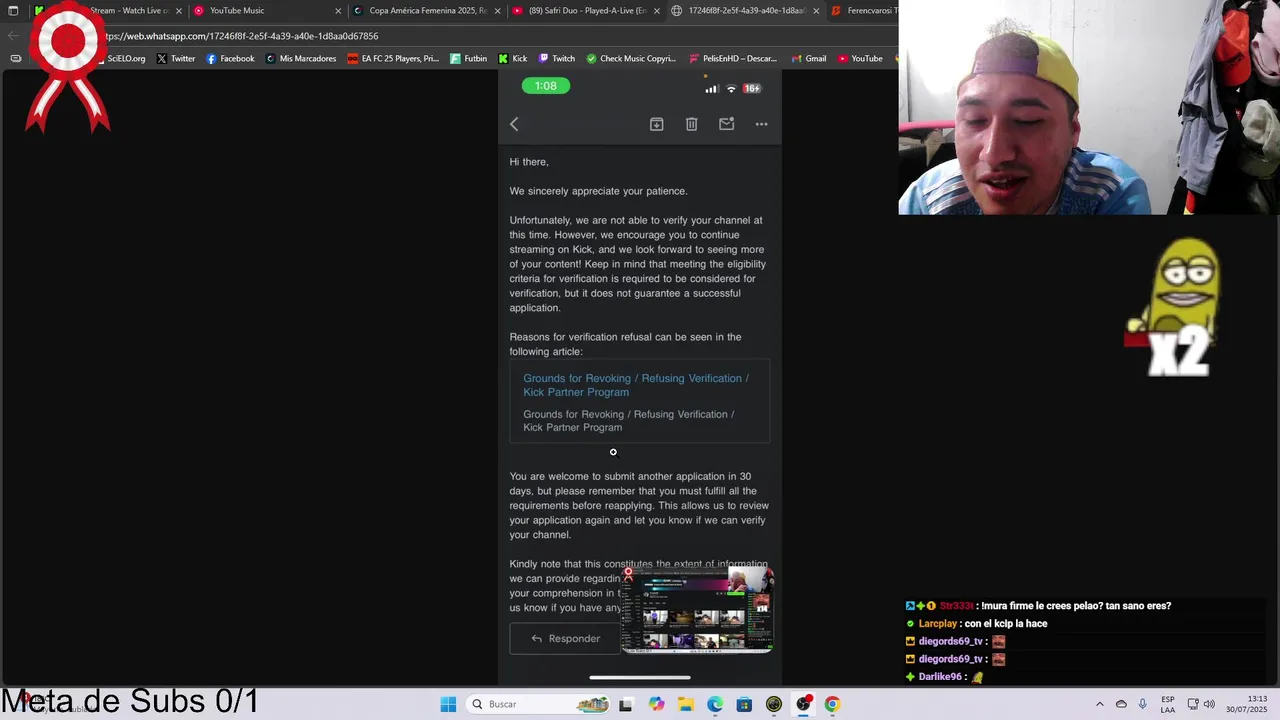
Task: Click the Larcplay chat username
Action: pyautogui.click(x=937, y=623)
